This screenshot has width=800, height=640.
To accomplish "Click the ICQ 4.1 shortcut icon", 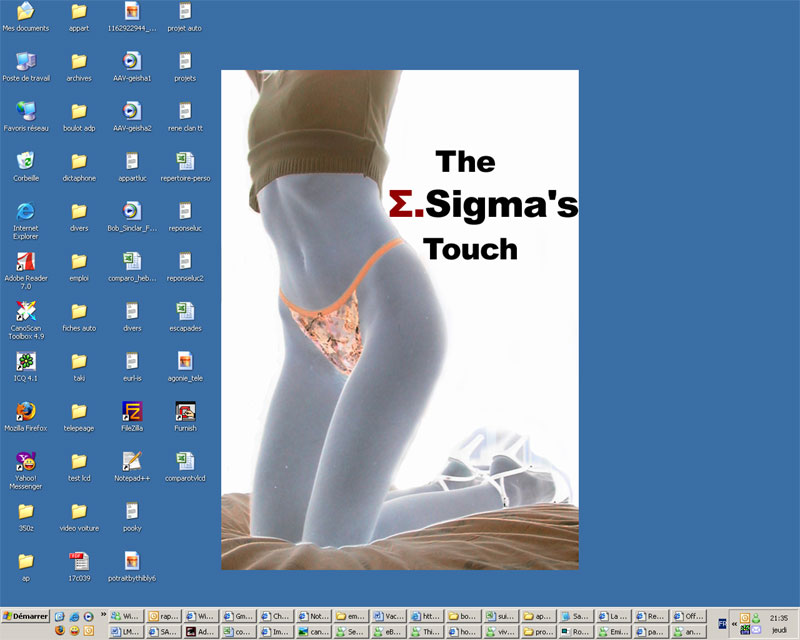I will pyautogui.click(x=26, y=361).
